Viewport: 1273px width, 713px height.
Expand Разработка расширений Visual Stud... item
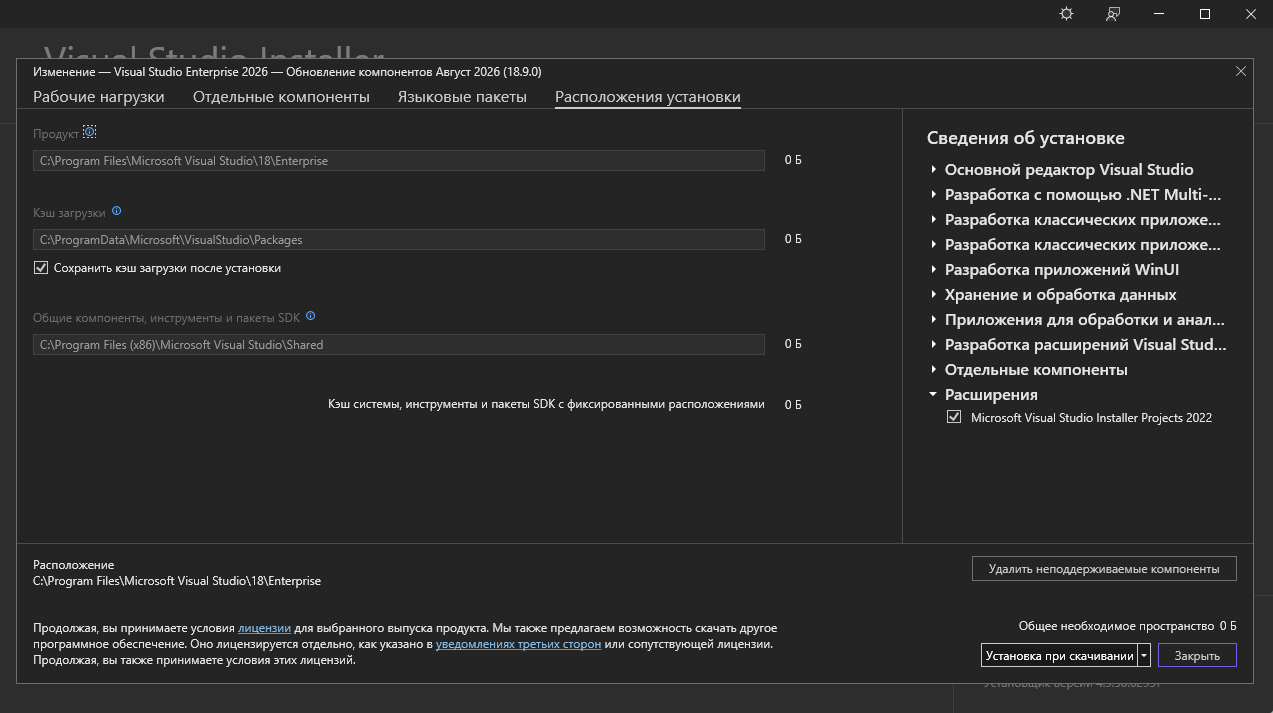pos(933,344)
